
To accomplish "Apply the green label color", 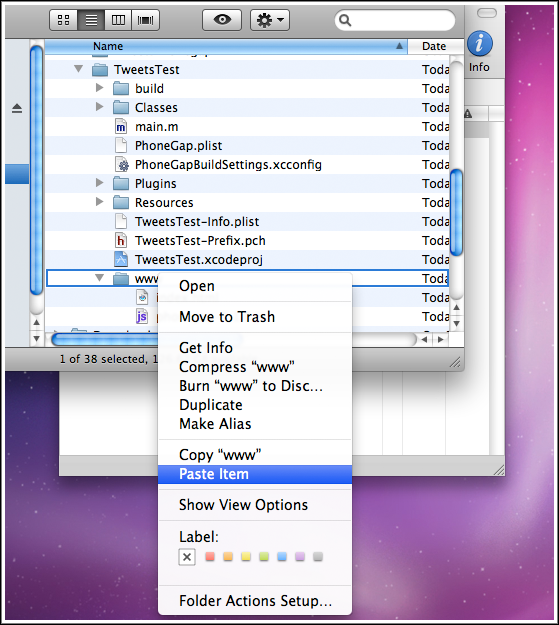I will [264, 556].
